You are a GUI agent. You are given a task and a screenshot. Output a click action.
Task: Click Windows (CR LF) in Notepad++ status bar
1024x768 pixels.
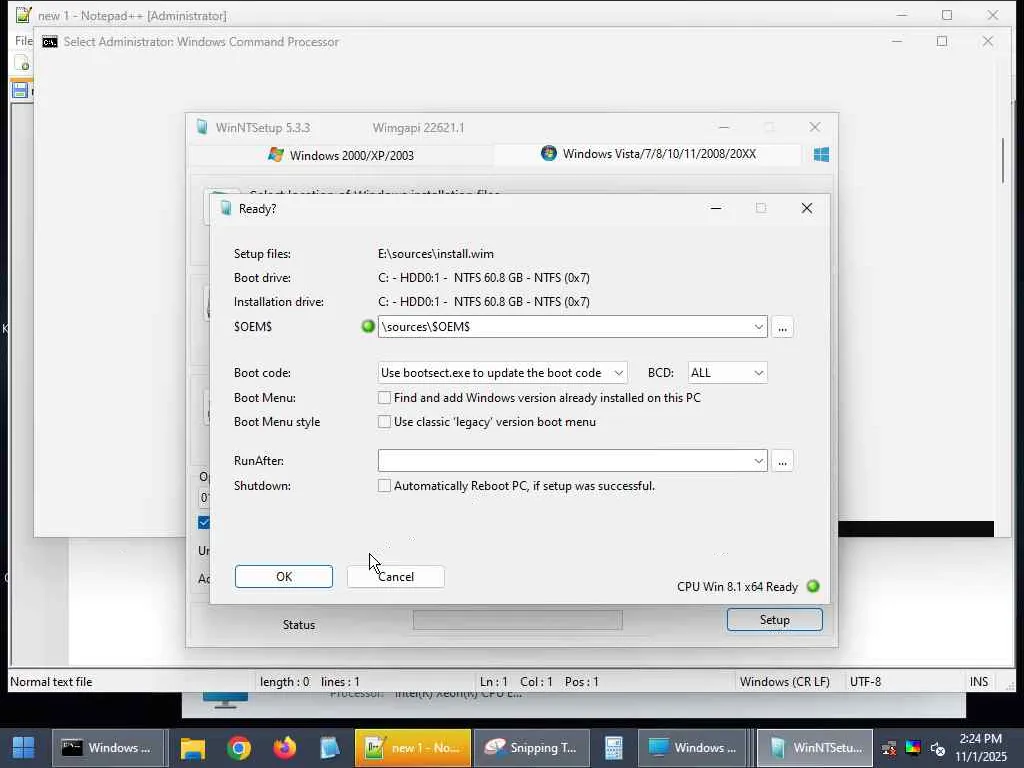tap(784, 682)
